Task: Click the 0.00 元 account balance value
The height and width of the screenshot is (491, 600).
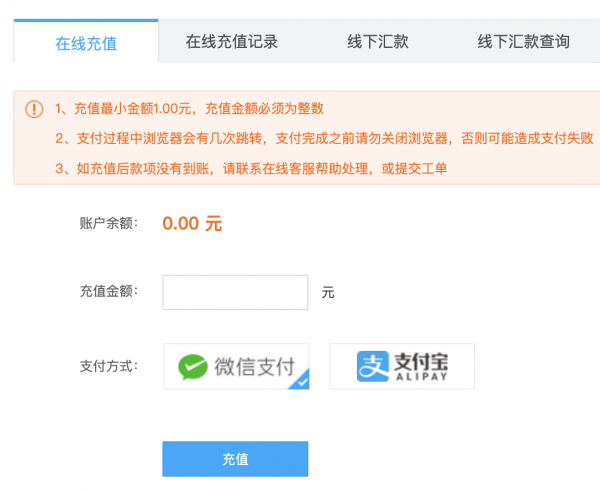Action: coord(192,223)
